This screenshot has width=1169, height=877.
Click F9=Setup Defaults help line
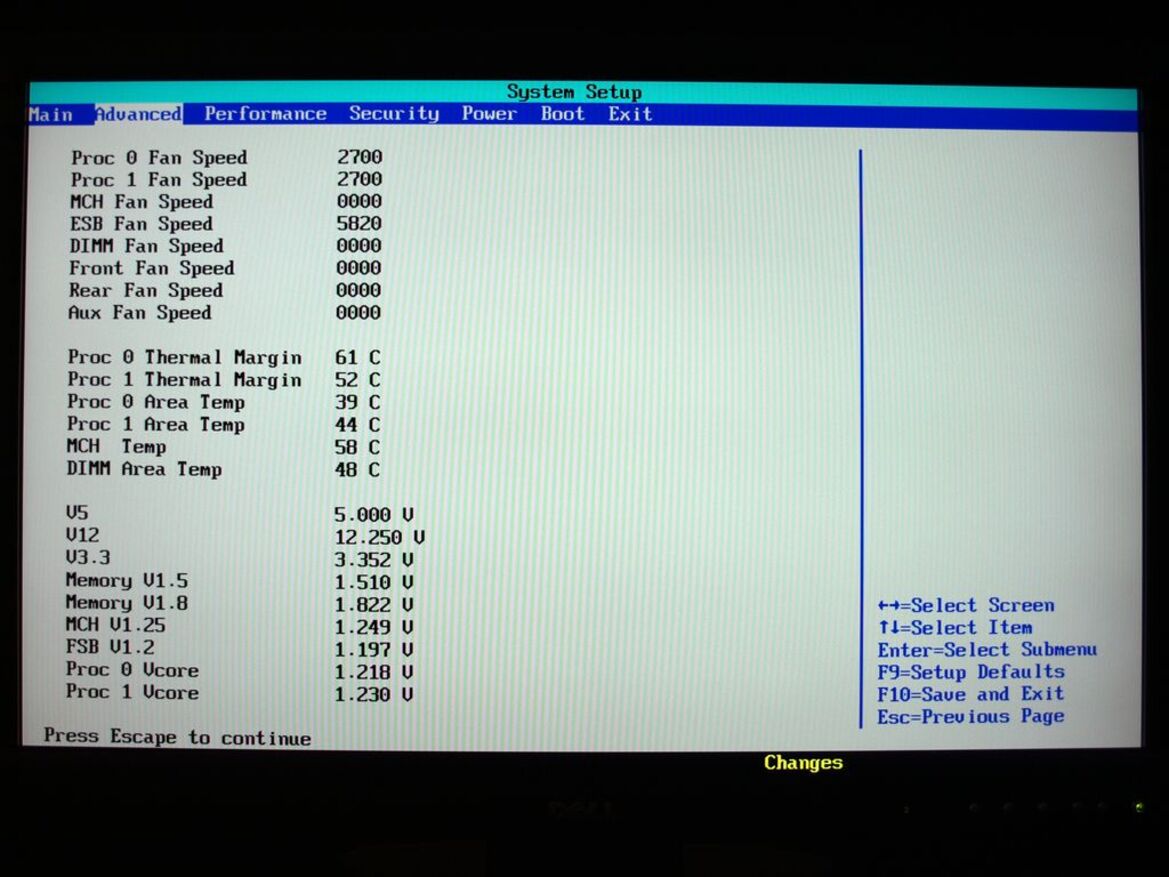click(x=971, y=672)
